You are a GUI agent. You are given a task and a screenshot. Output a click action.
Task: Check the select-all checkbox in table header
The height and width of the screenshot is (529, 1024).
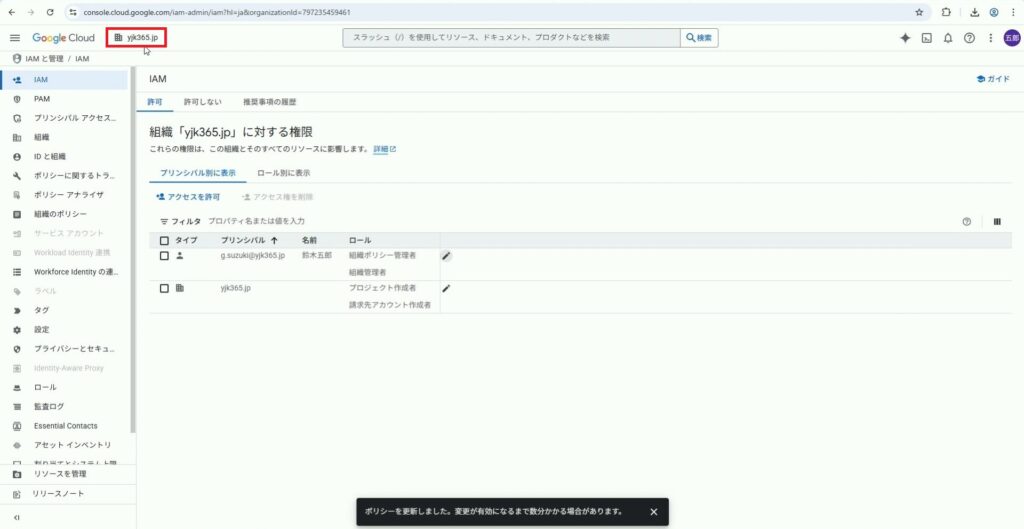(x=164, y=241)
